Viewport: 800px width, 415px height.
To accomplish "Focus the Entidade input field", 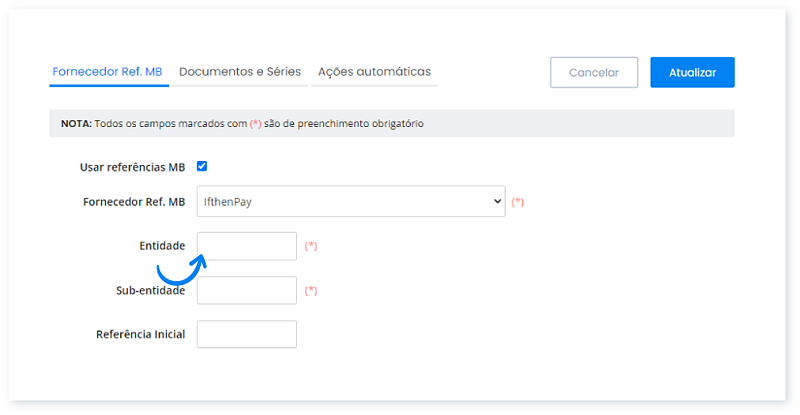I will pos(247,246).
